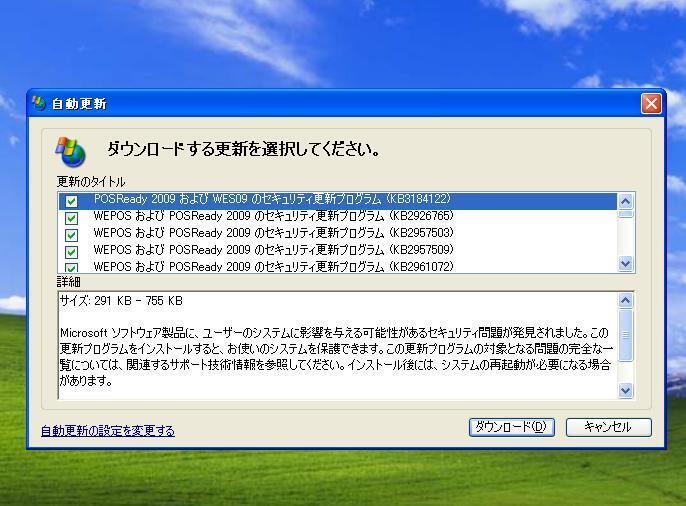
Task: Select the POSReady 2009 KB3184122 row text
Action: tap(272, 199)
